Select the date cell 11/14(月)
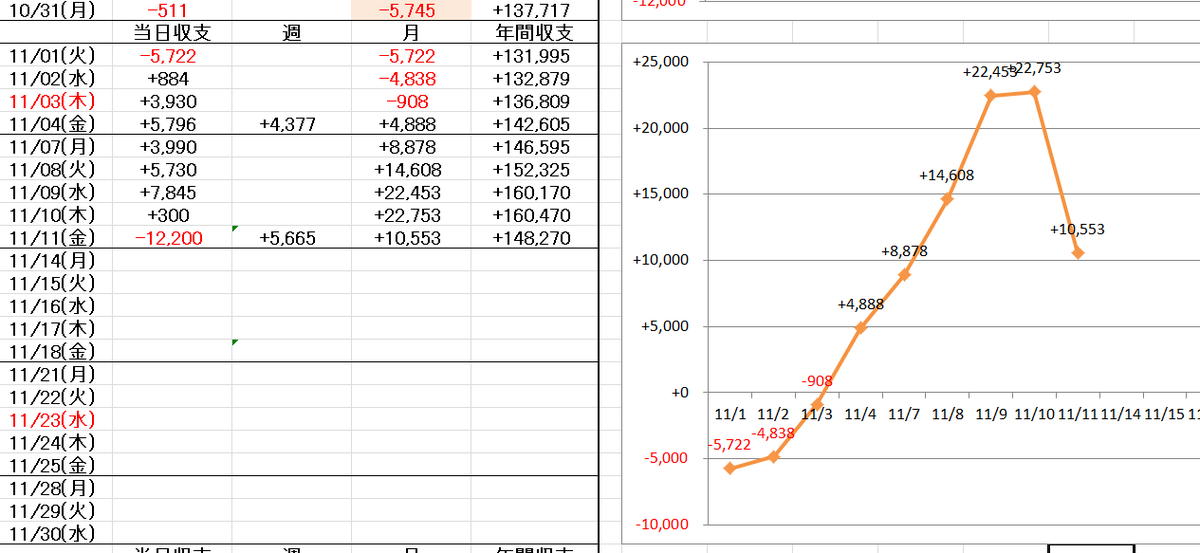Image resolution: width=1200 pixels, height=553 pixels. [55, 261]
